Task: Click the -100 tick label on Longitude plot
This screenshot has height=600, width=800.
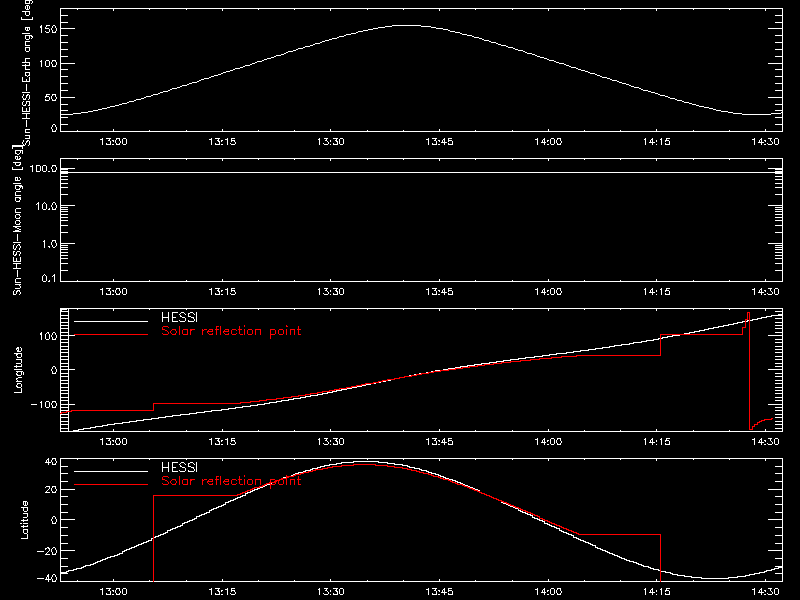Action: point(43,404)
